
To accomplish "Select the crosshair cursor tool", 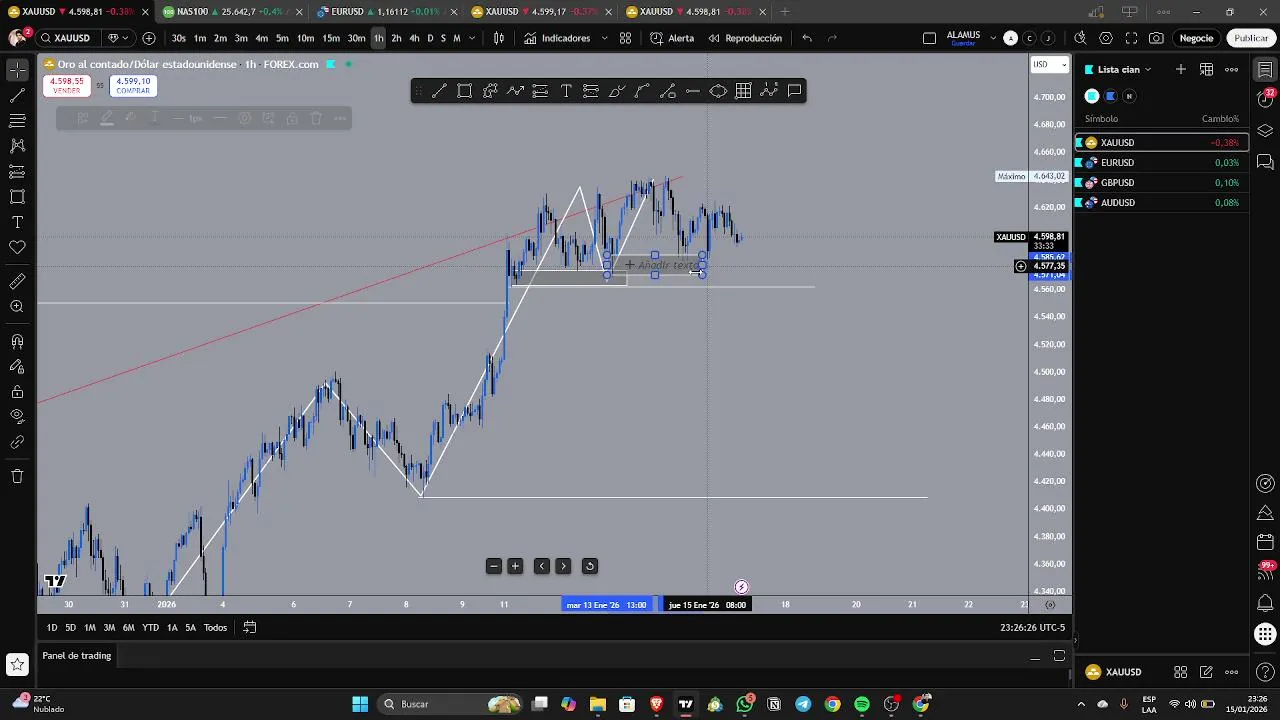I will click(x=17, y=70).
